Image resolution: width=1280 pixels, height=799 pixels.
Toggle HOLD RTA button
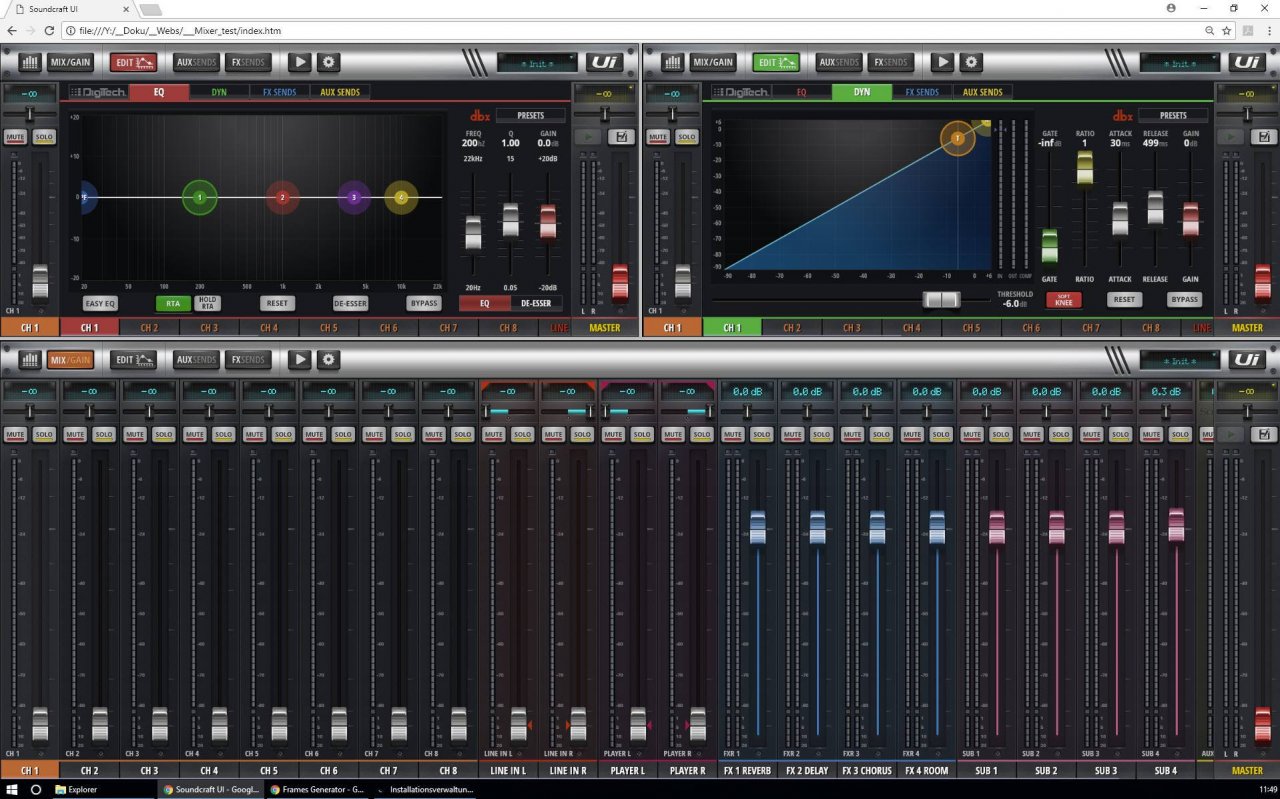pyautogui.click(x=207, y=303)
